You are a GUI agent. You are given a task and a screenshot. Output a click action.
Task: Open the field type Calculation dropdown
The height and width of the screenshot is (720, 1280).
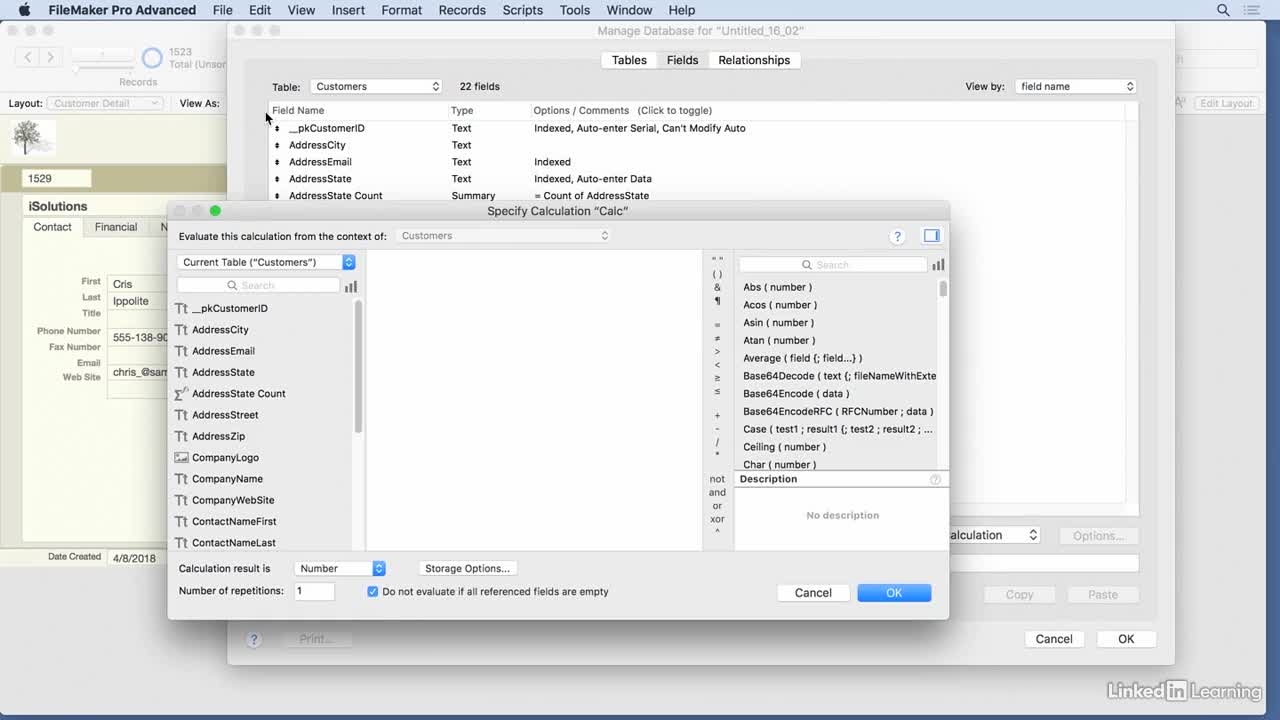point(994,535)
